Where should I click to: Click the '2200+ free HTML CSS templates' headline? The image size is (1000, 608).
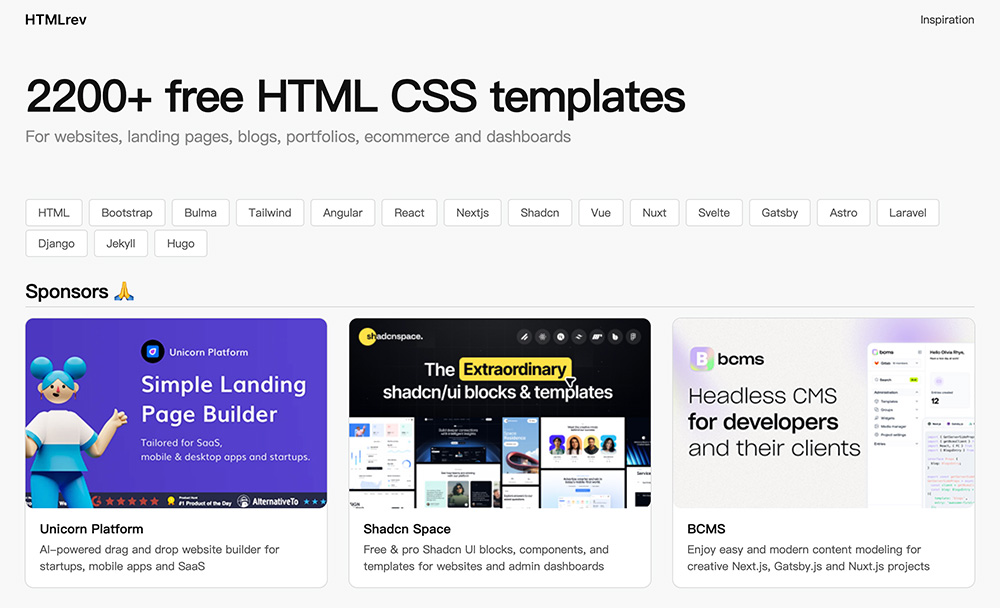[x=355, y=97]
